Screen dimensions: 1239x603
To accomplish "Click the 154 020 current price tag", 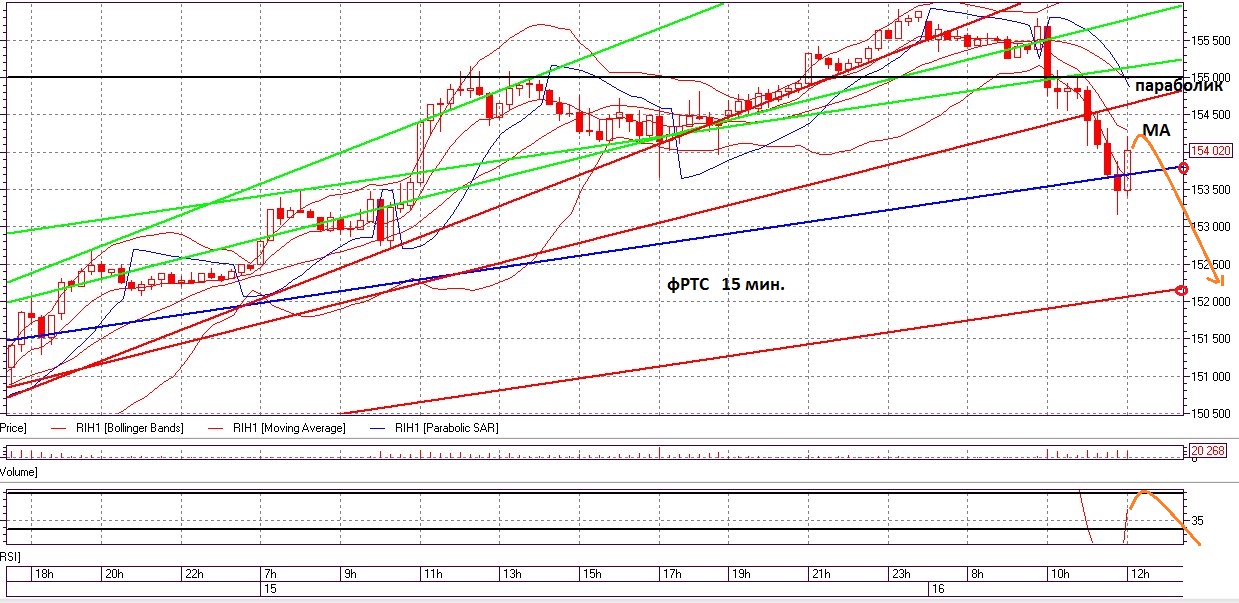I will [1210, 151].
